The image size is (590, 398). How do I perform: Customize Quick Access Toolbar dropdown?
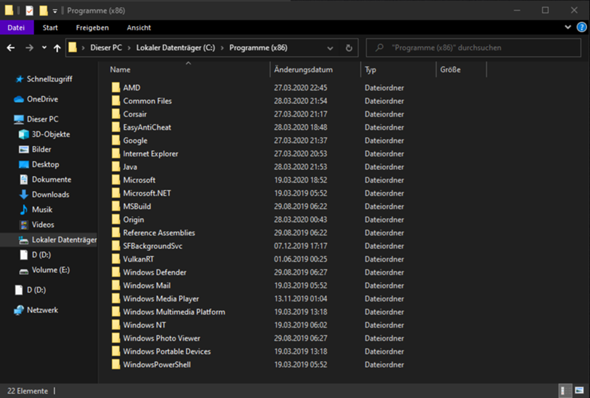pyautogui.click(x=55, y=11)
